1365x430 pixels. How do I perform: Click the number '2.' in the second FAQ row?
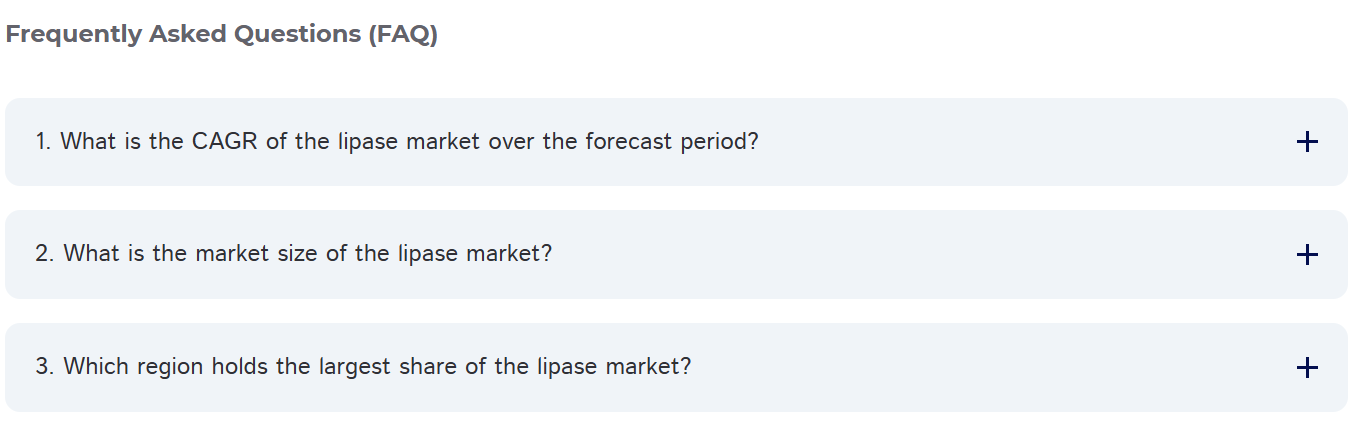point(46,254)
